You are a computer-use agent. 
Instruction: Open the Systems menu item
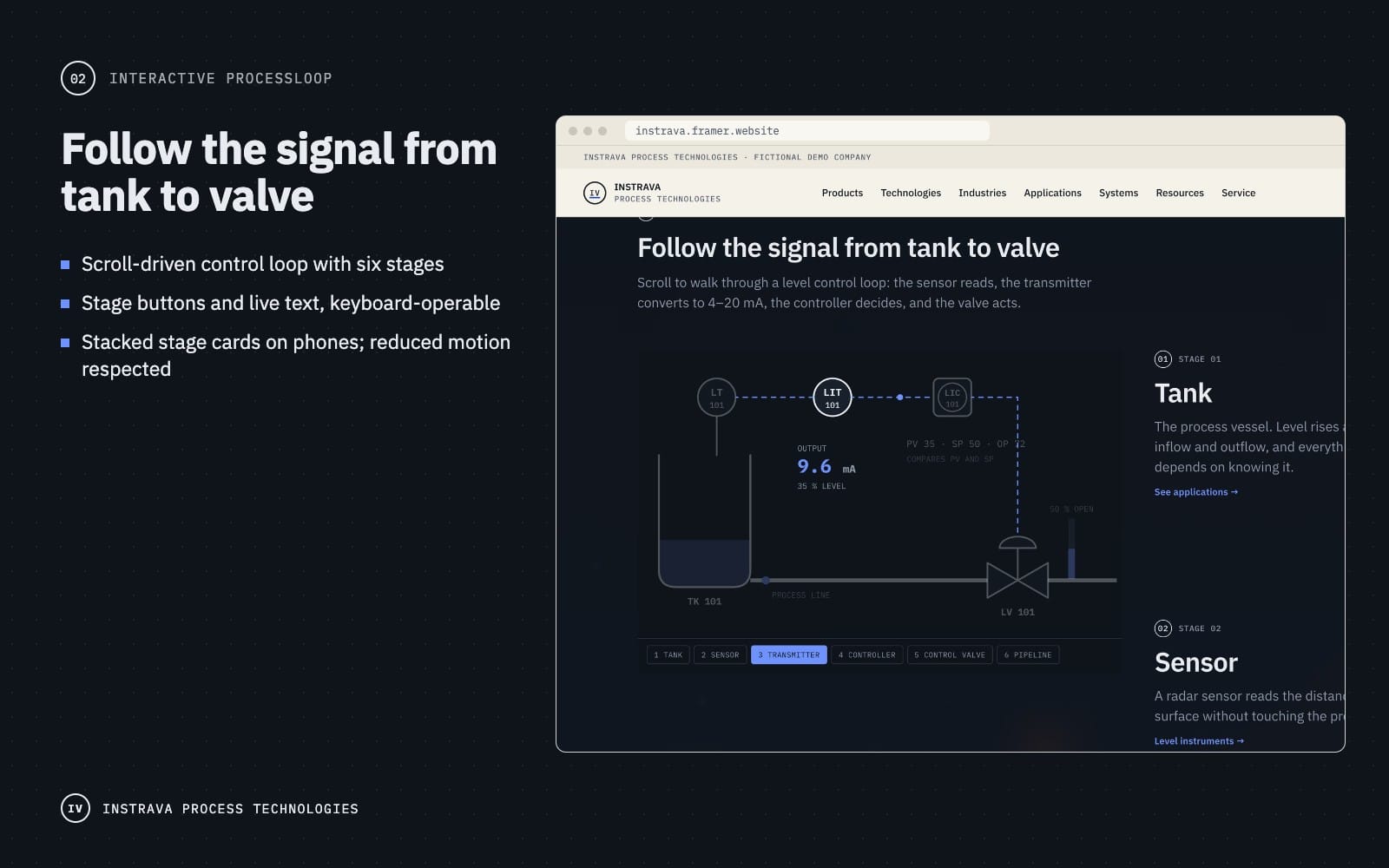1118,193
